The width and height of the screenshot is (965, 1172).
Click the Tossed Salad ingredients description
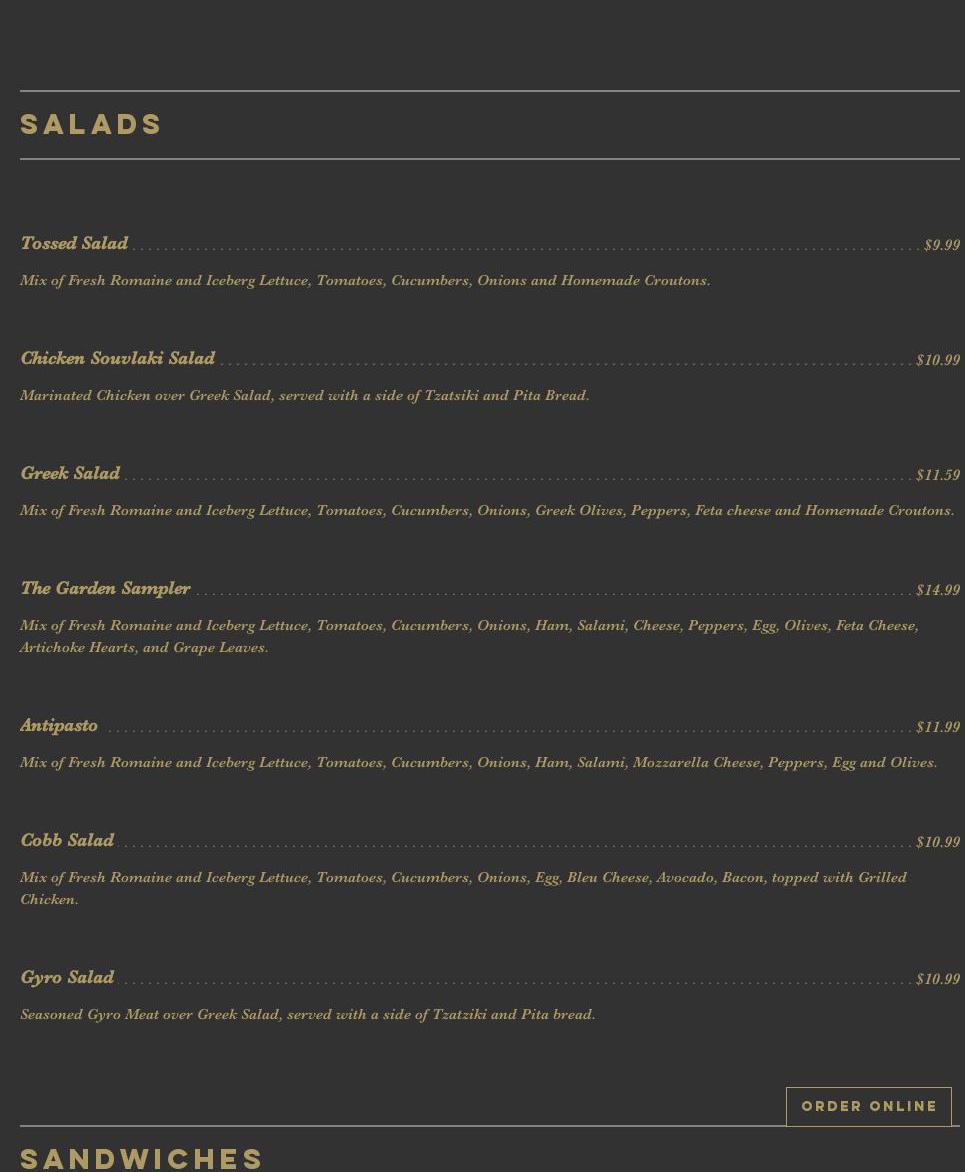[x=365, y=281]
